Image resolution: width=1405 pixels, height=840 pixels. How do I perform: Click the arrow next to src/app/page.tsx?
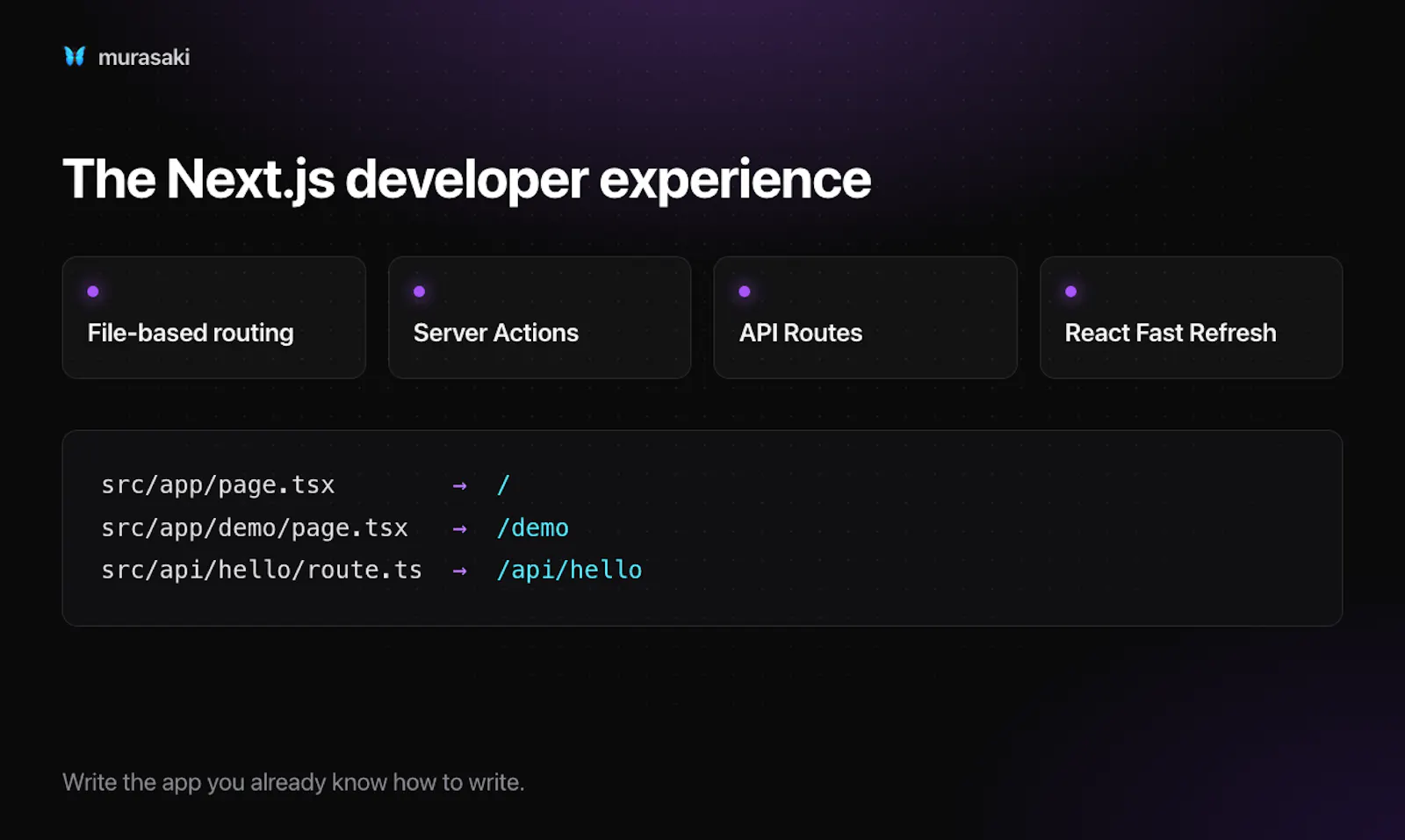point(459,485)
